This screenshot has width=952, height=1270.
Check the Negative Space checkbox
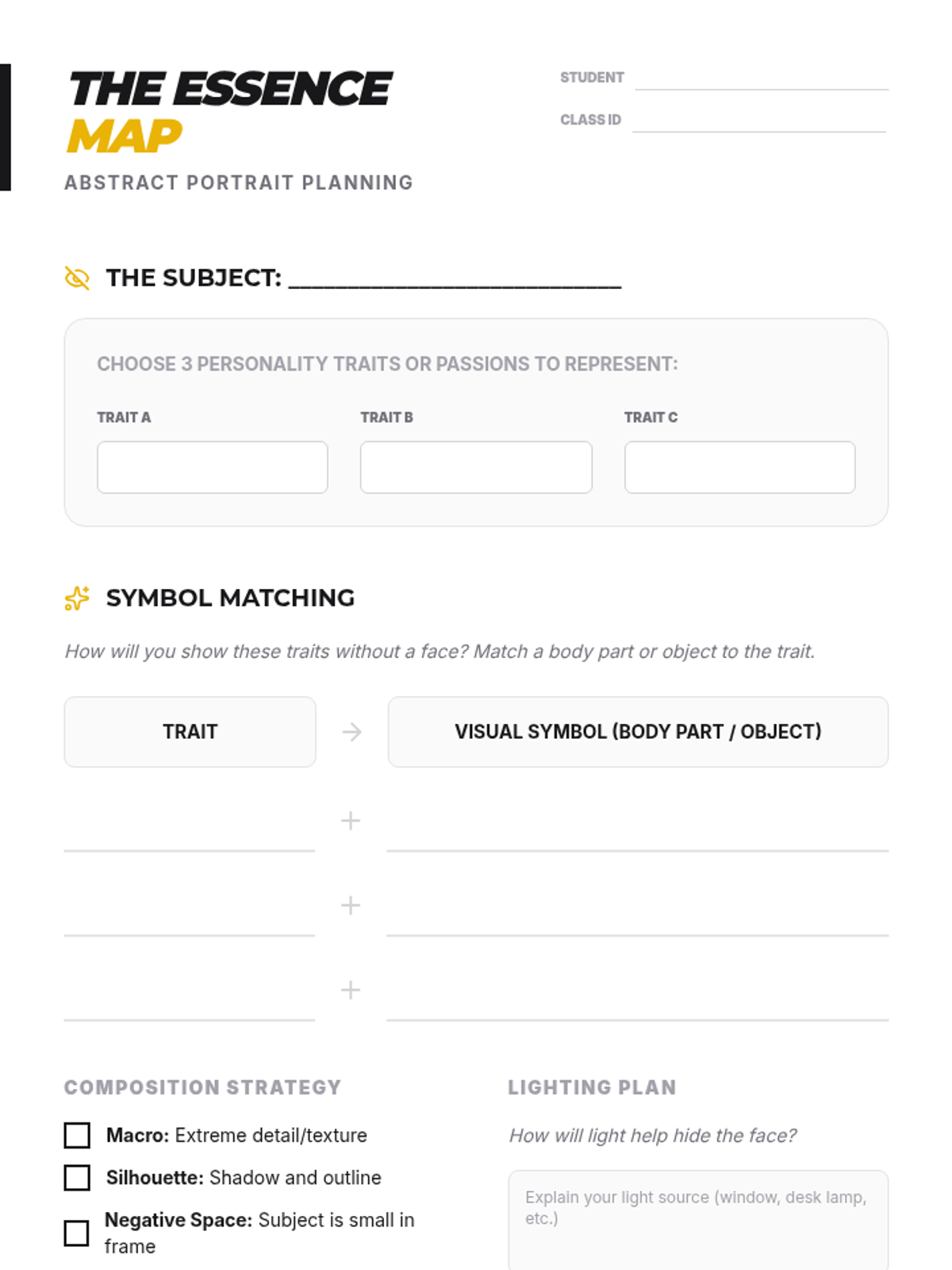pos(77,1233)
